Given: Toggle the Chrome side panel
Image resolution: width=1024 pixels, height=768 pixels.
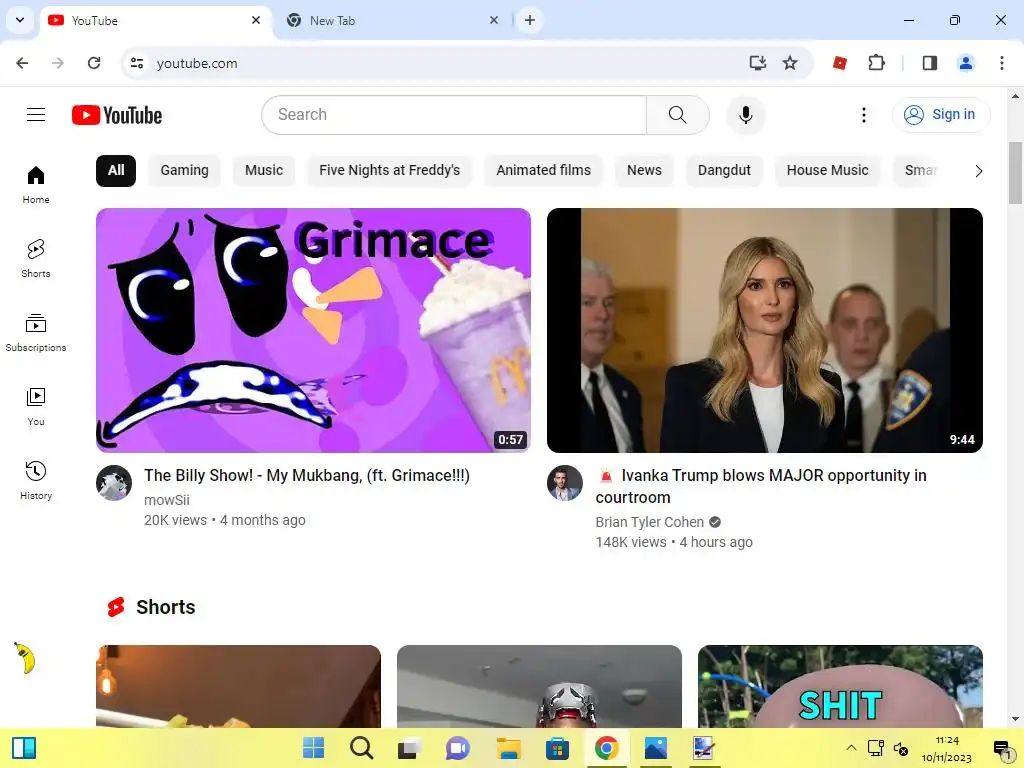Looking at the screenshot, I should 930,63.
